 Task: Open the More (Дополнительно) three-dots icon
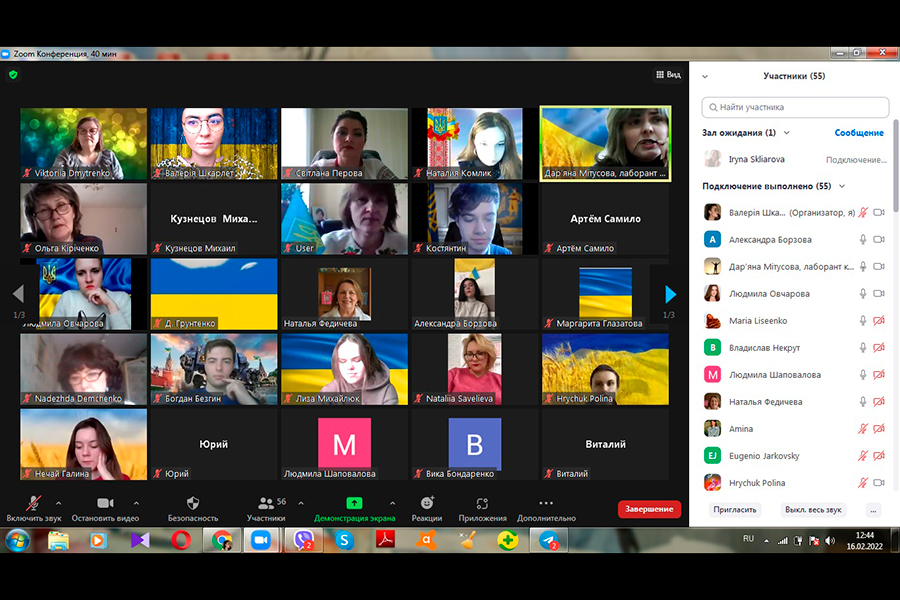click(545, 503)
